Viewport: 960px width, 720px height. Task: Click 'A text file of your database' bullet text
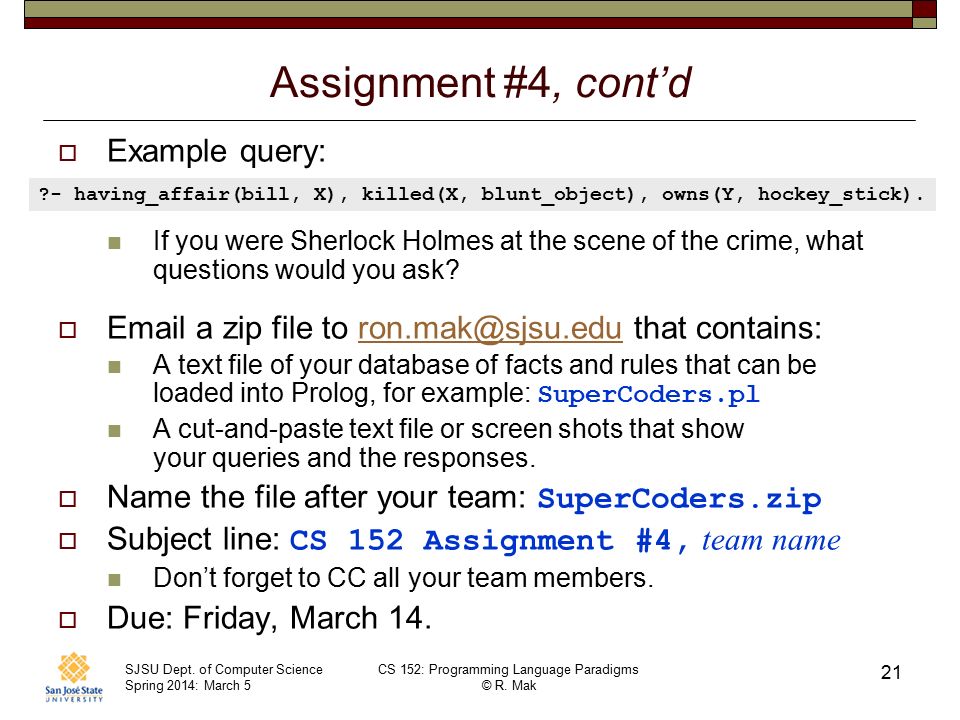click(x=485, y=379)
